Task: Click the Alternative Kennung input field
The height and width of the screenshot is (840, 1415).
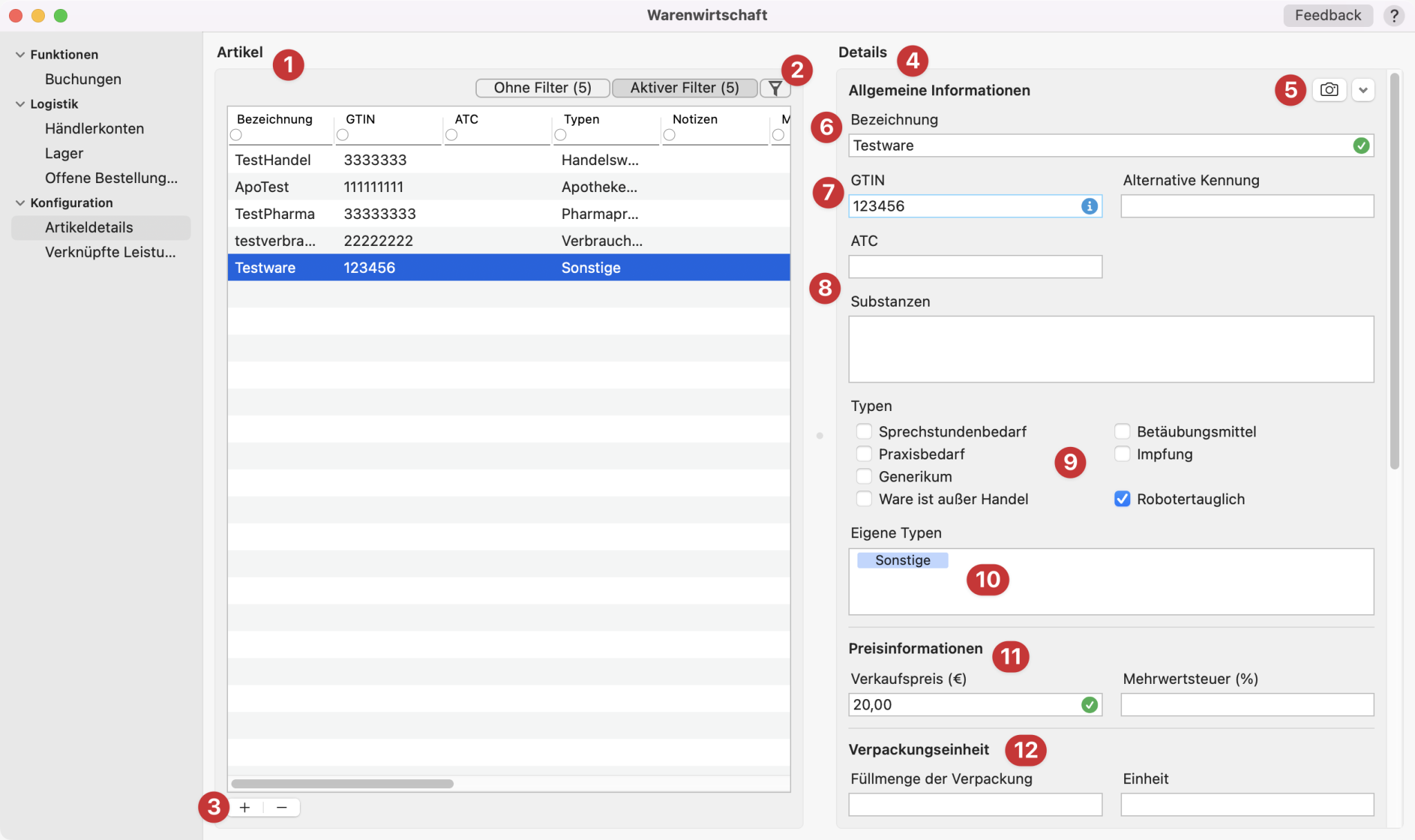Action: point(1247,206)
